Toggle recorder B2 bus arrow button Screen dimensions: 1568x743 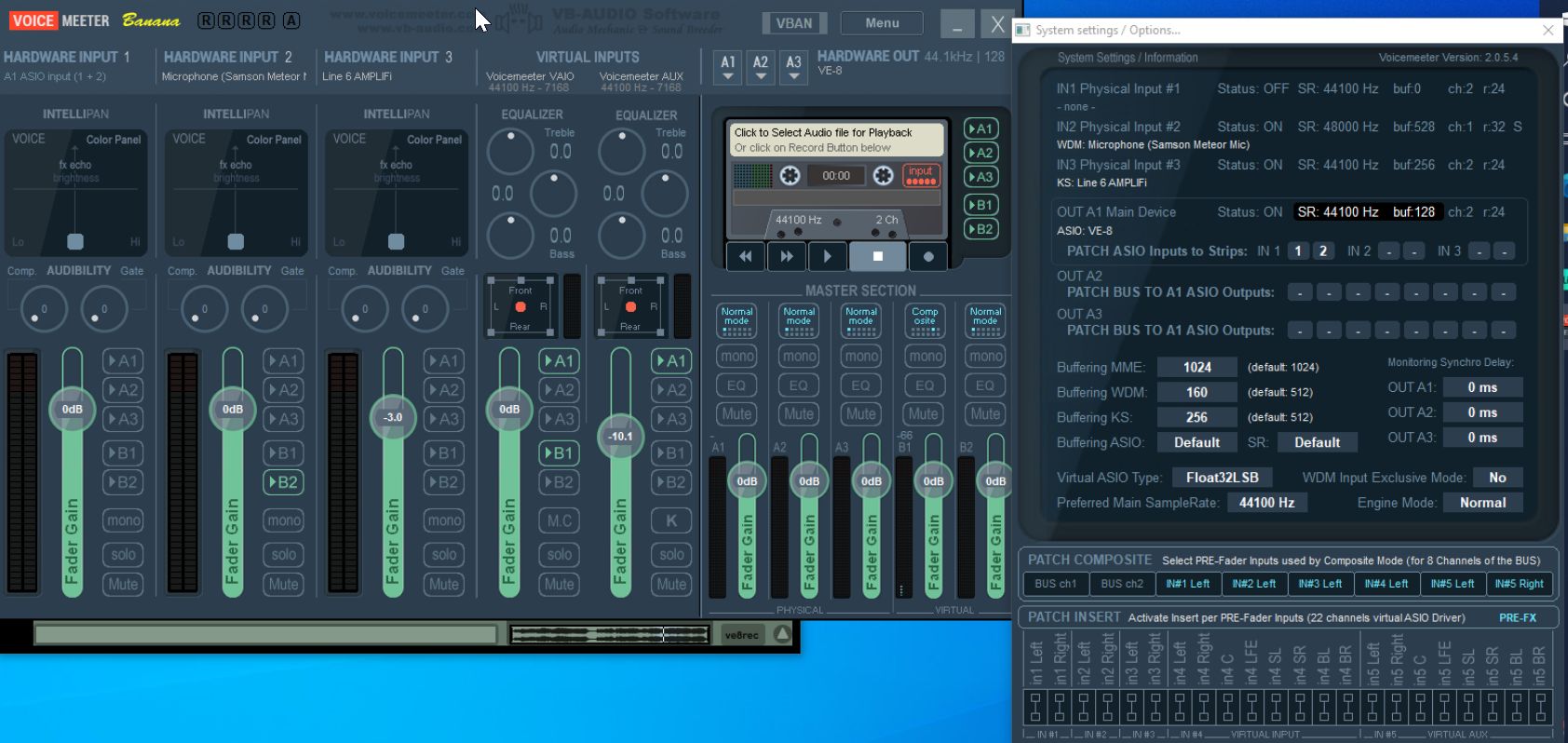click(x=980, y=229)
